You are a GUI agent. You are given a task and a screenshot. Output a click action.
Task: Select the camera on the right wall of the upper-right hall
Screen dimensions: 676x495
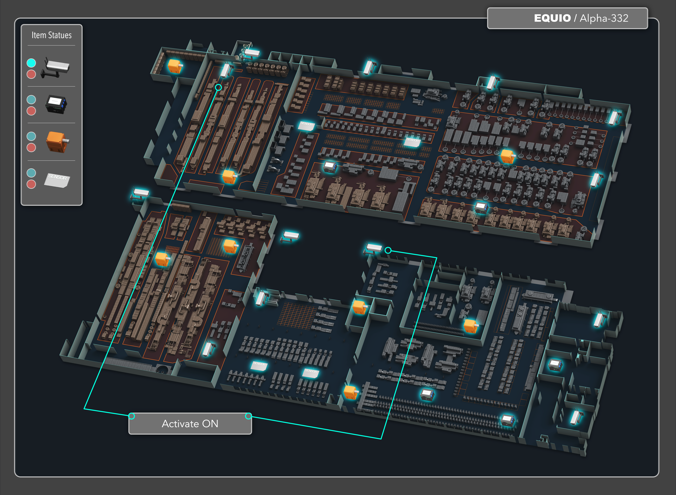pyautogui.click(x=596, y=179)
